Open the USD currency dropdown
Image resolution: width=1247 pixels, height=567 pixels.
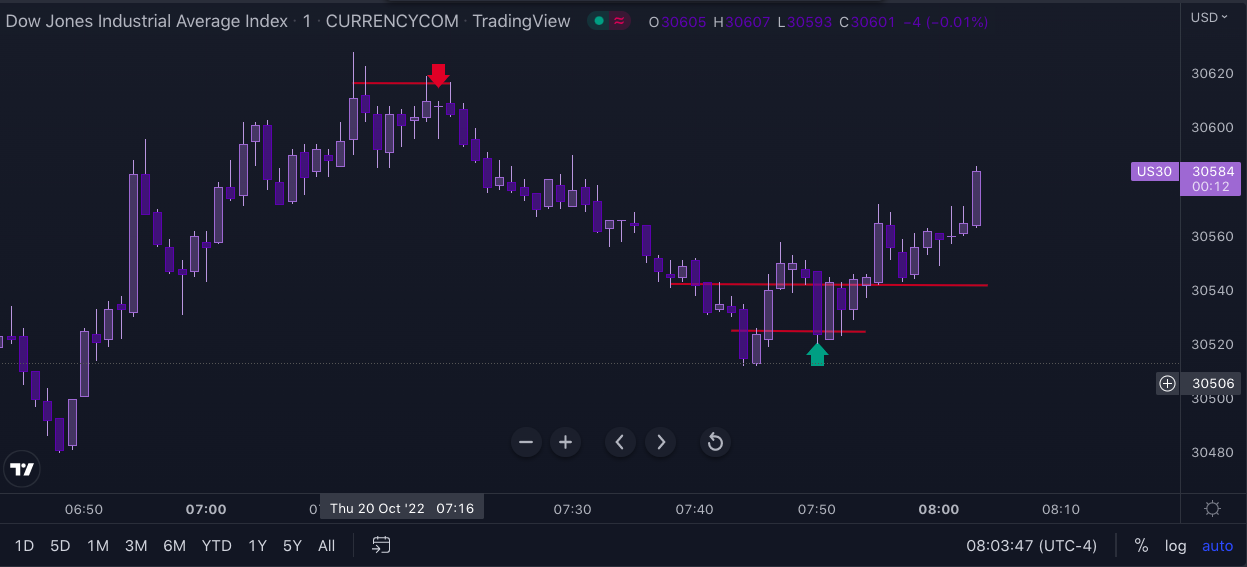(x=1209, y=17)
